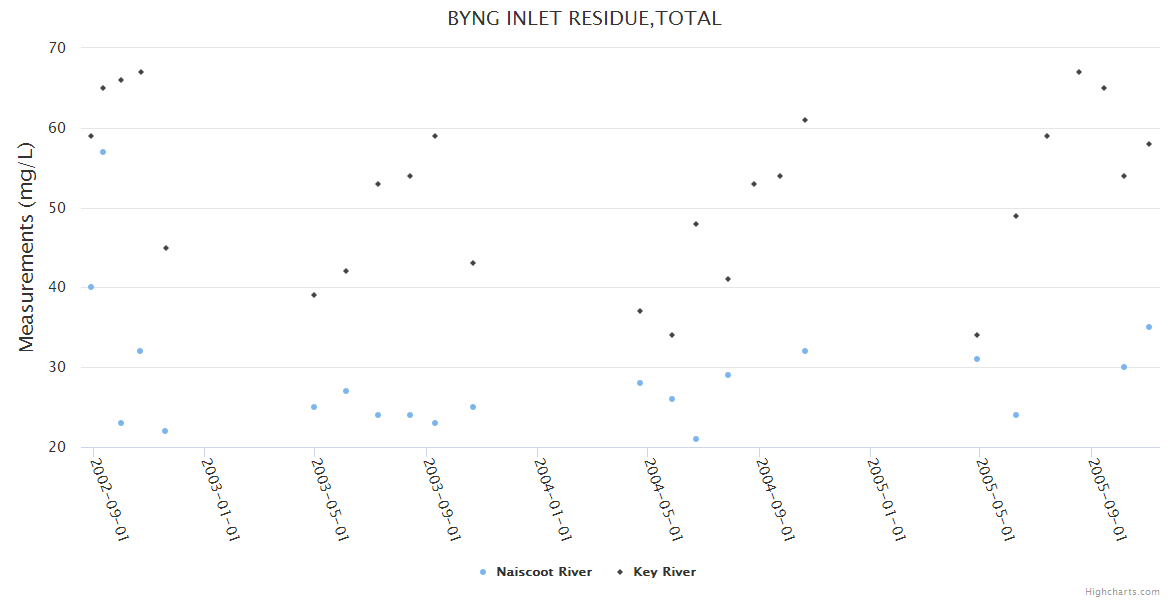Click the Naiscoot River point at 21 mg/L
The height and width of the screenshot is (600, 1170).
pyautogui.click(x=696, y=439)
